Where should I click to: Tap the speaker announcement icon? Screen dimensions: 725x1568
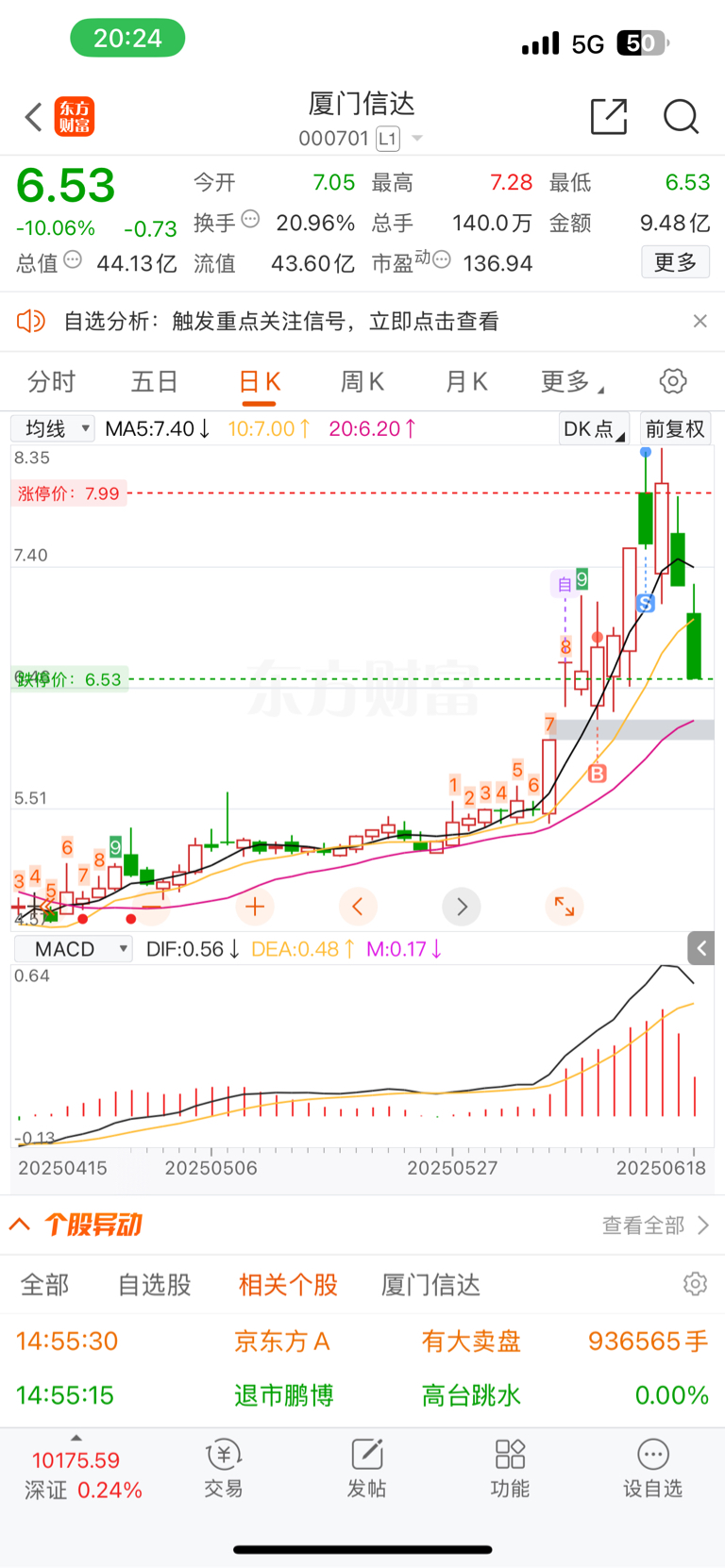[x=31, y=321]
